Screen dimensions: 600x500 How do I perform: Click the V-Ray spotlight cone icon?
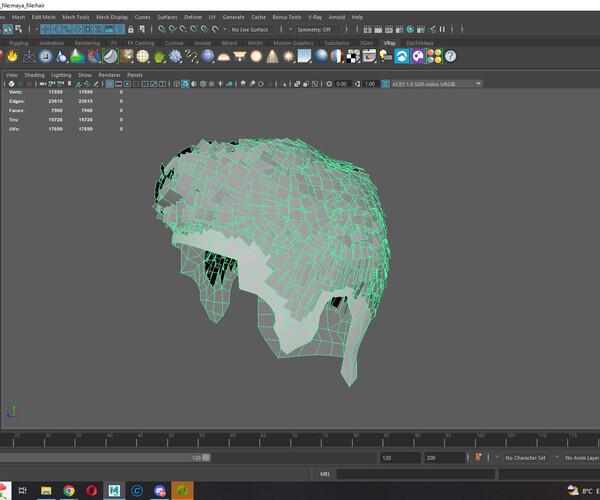[272, 56]
